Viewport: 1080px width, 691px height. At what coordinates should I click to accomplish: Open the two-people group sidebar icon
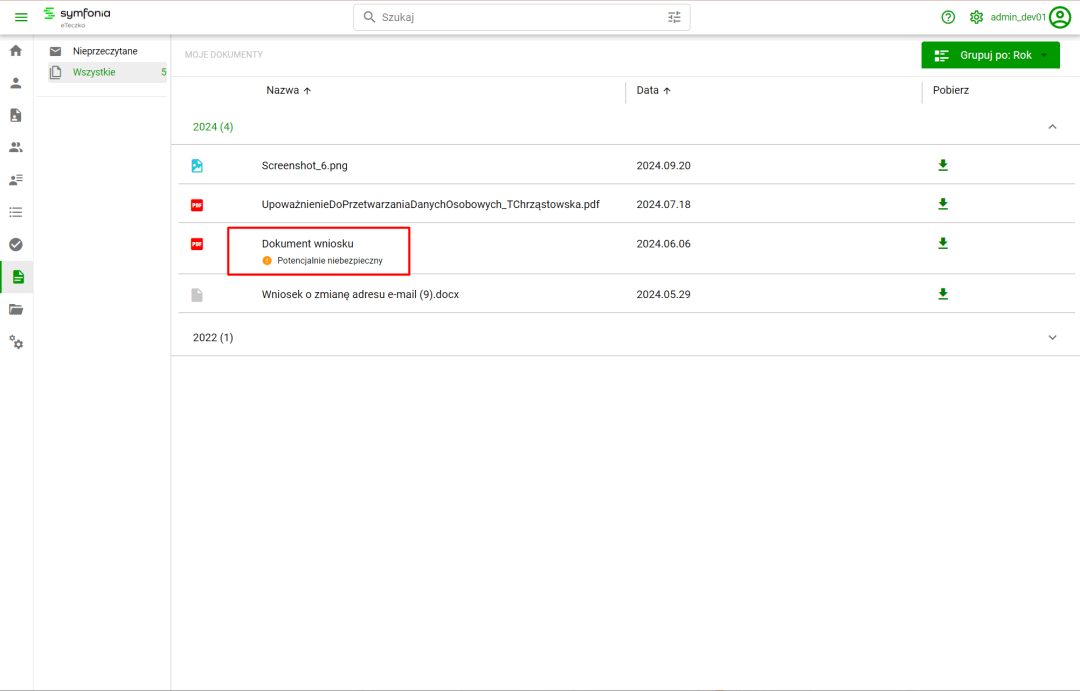point(16,147)
